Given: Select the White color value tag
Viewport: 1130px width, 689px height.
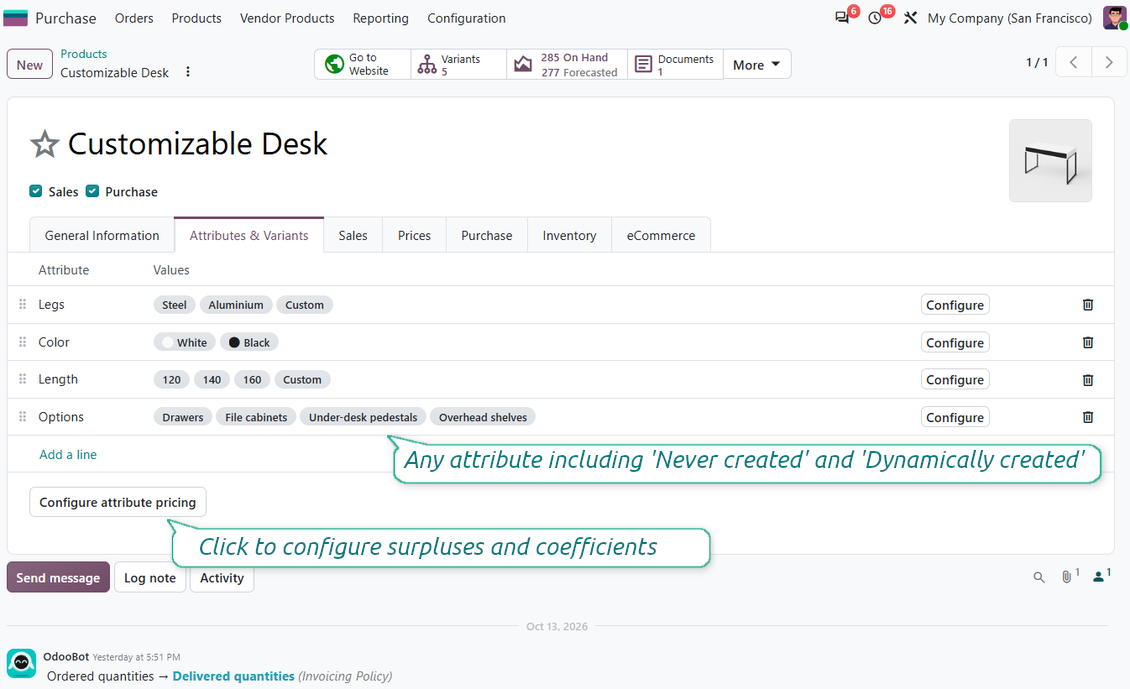Looking at the screenshot, I should point(184,342).
